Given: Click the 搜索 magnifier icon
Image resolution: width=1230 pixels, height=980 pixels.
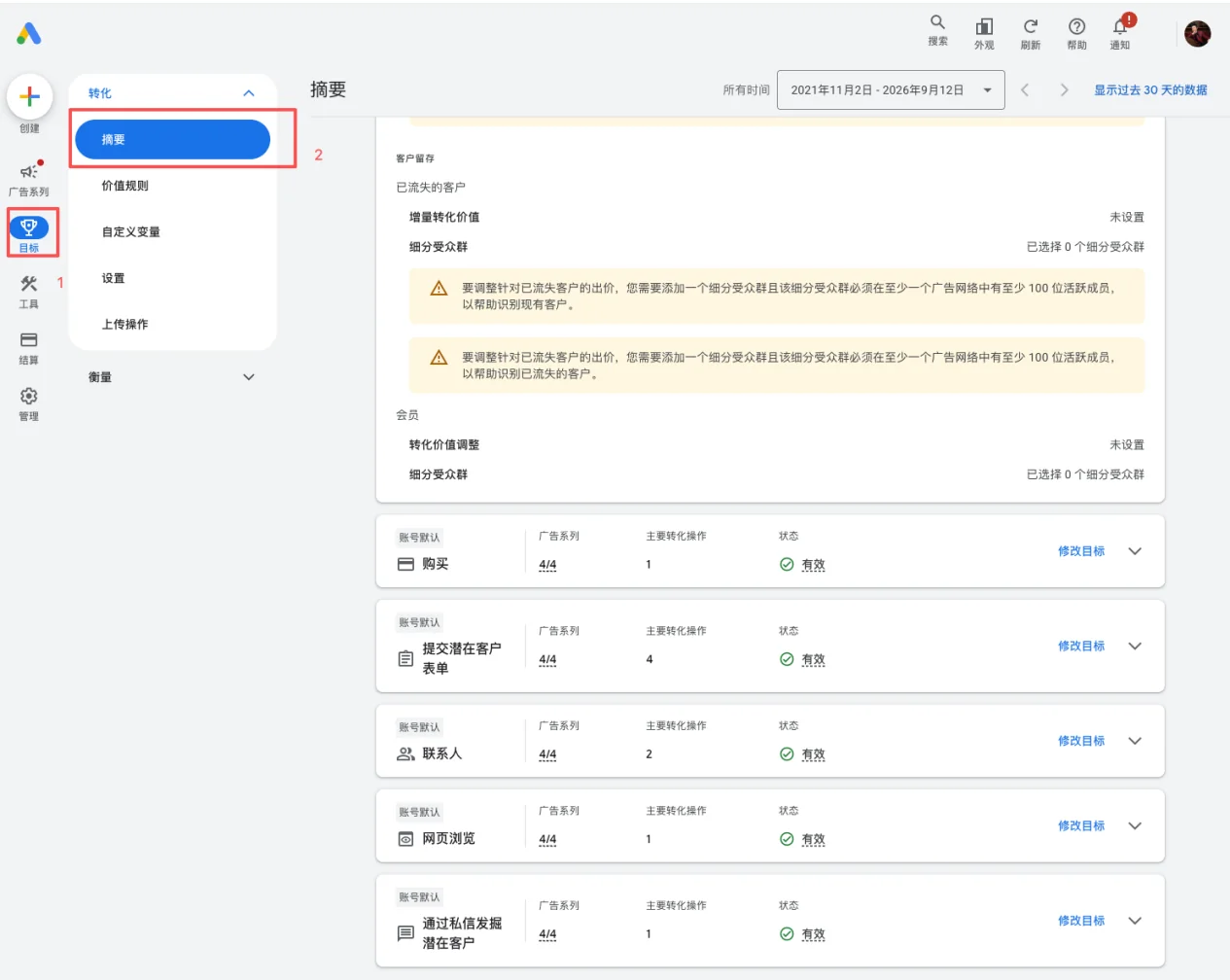Looking at the screenshot, I should [x=937, y=22].
